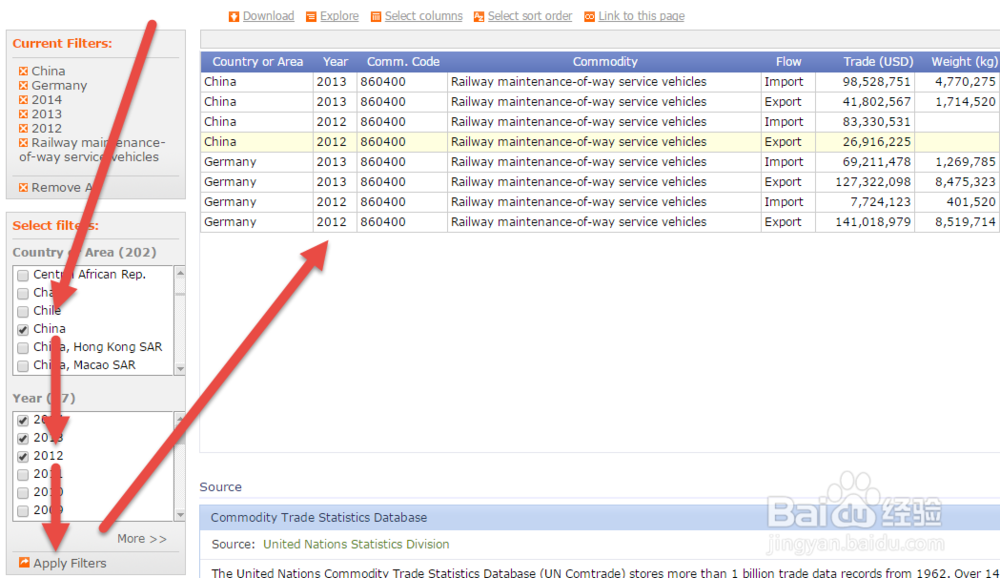Open the Select columns link
Screen dimensions: 1000x578
pyautogui.click(x=423, y=16)
